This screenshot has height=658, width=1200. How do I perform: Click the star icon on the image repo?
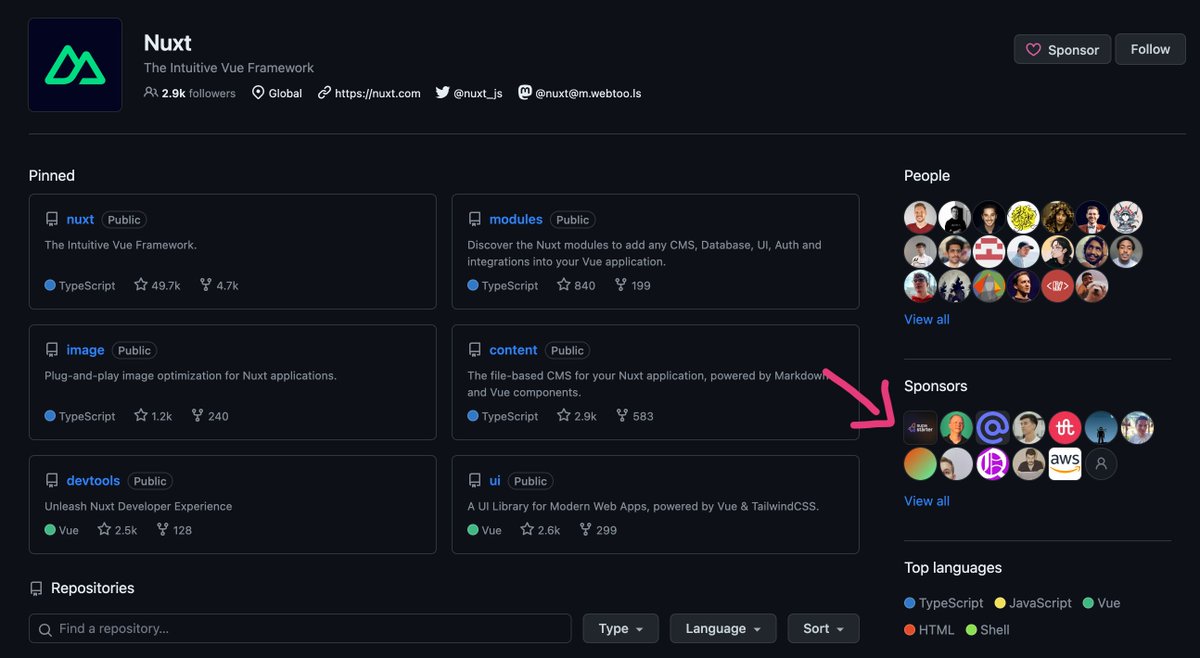click(x=141, y=416)
